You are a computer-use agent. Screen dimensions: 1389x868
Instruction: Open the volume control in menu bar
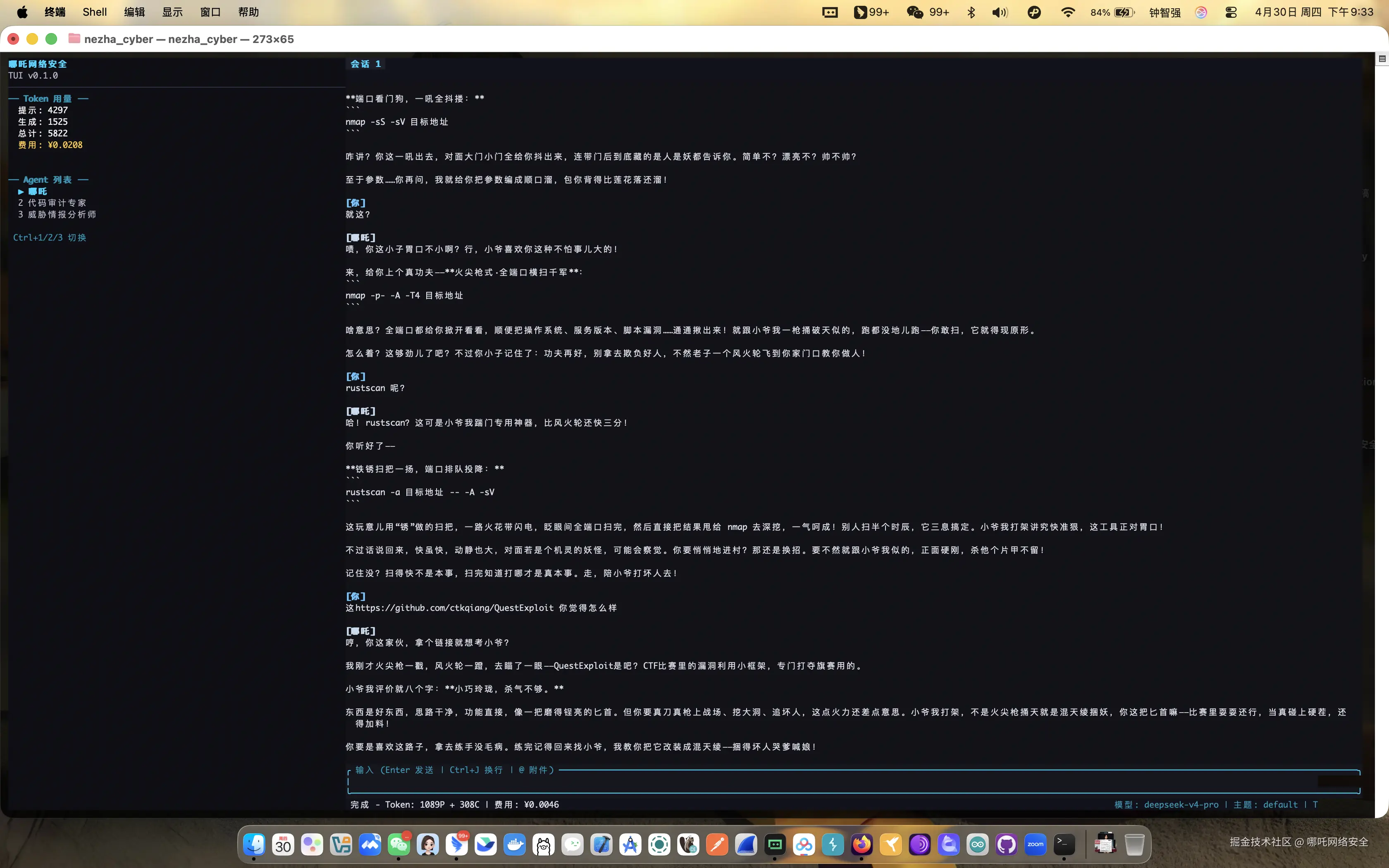coord(1000,12)
